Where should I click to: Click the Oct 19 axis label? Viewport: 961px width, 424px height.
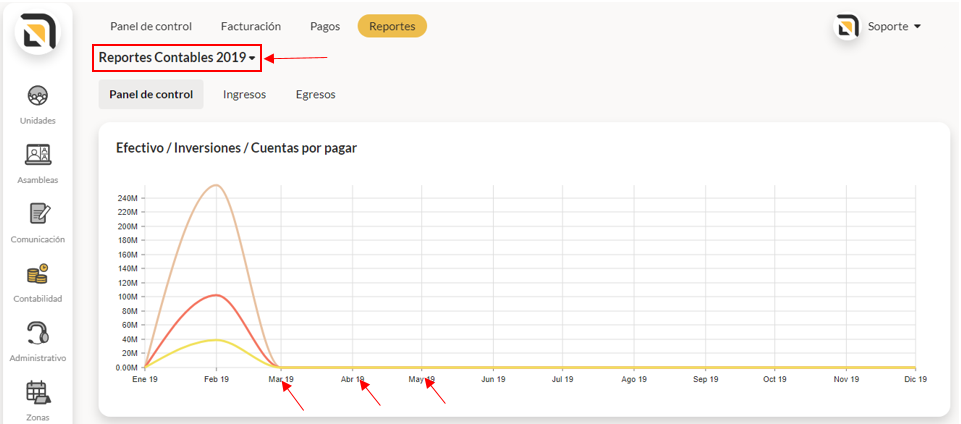775,380
